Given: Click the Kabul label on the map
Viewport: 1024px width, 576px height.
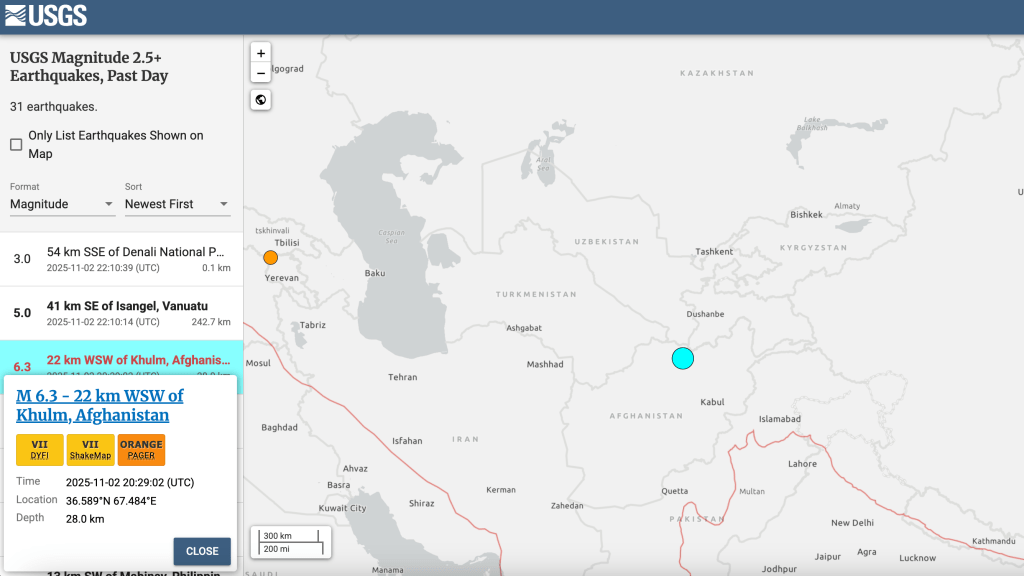Looking at the screenshot, I should [712, 402].
